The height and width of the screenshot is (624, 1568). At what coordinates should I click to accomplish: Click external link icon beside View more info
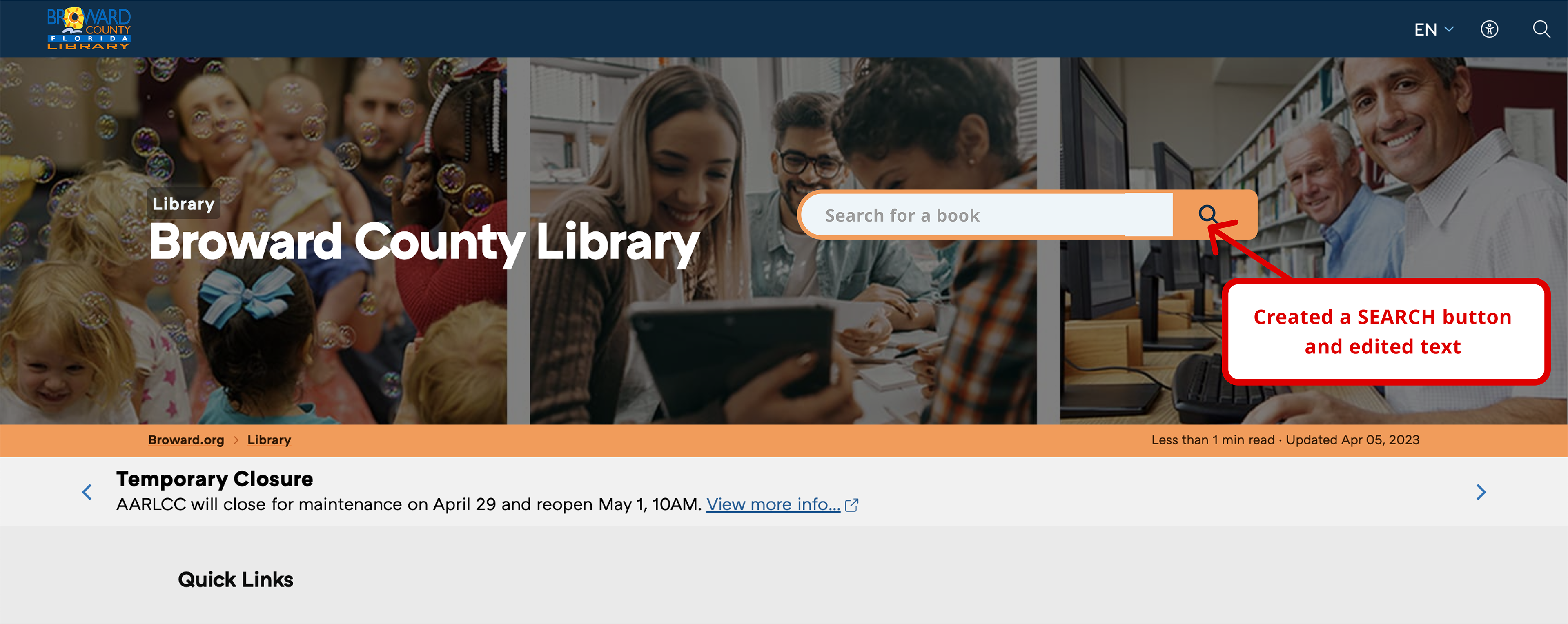[x=851, y=505]
